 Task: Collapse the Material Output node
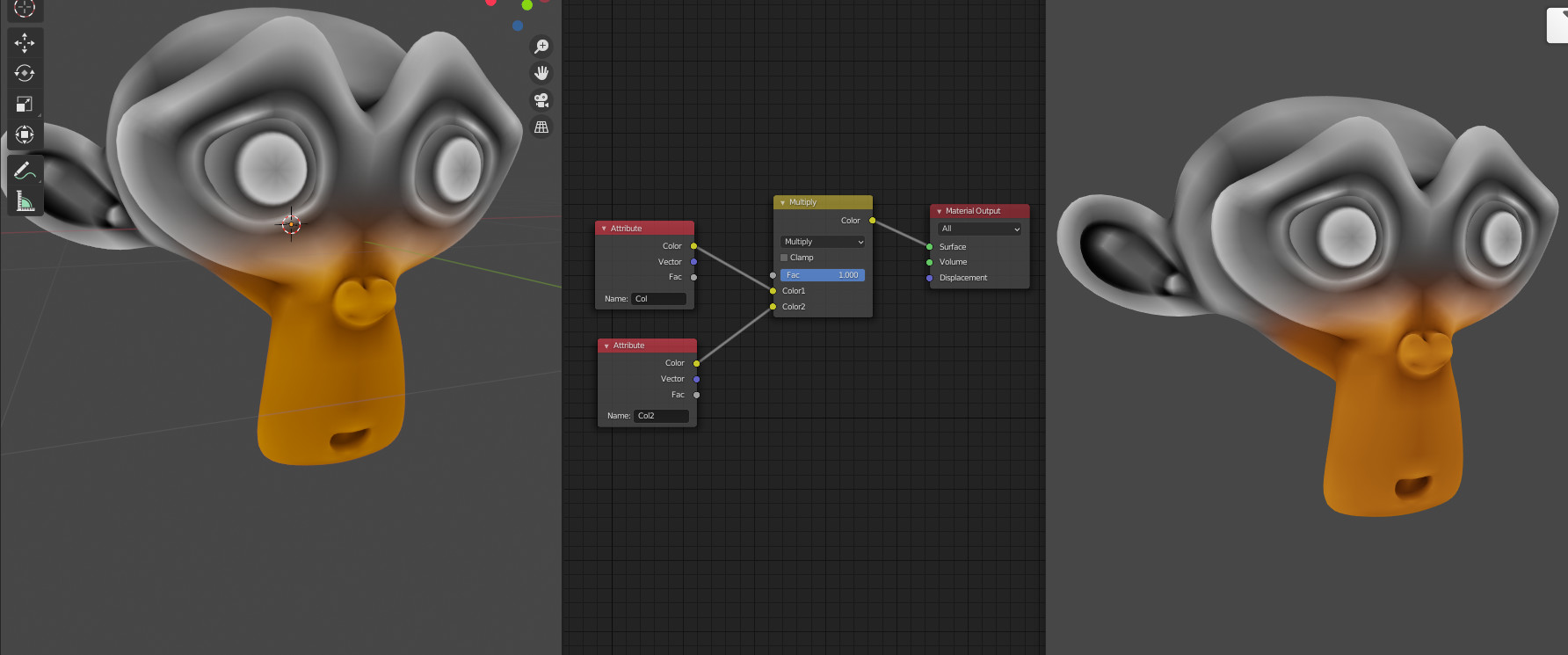coord(939,212)
